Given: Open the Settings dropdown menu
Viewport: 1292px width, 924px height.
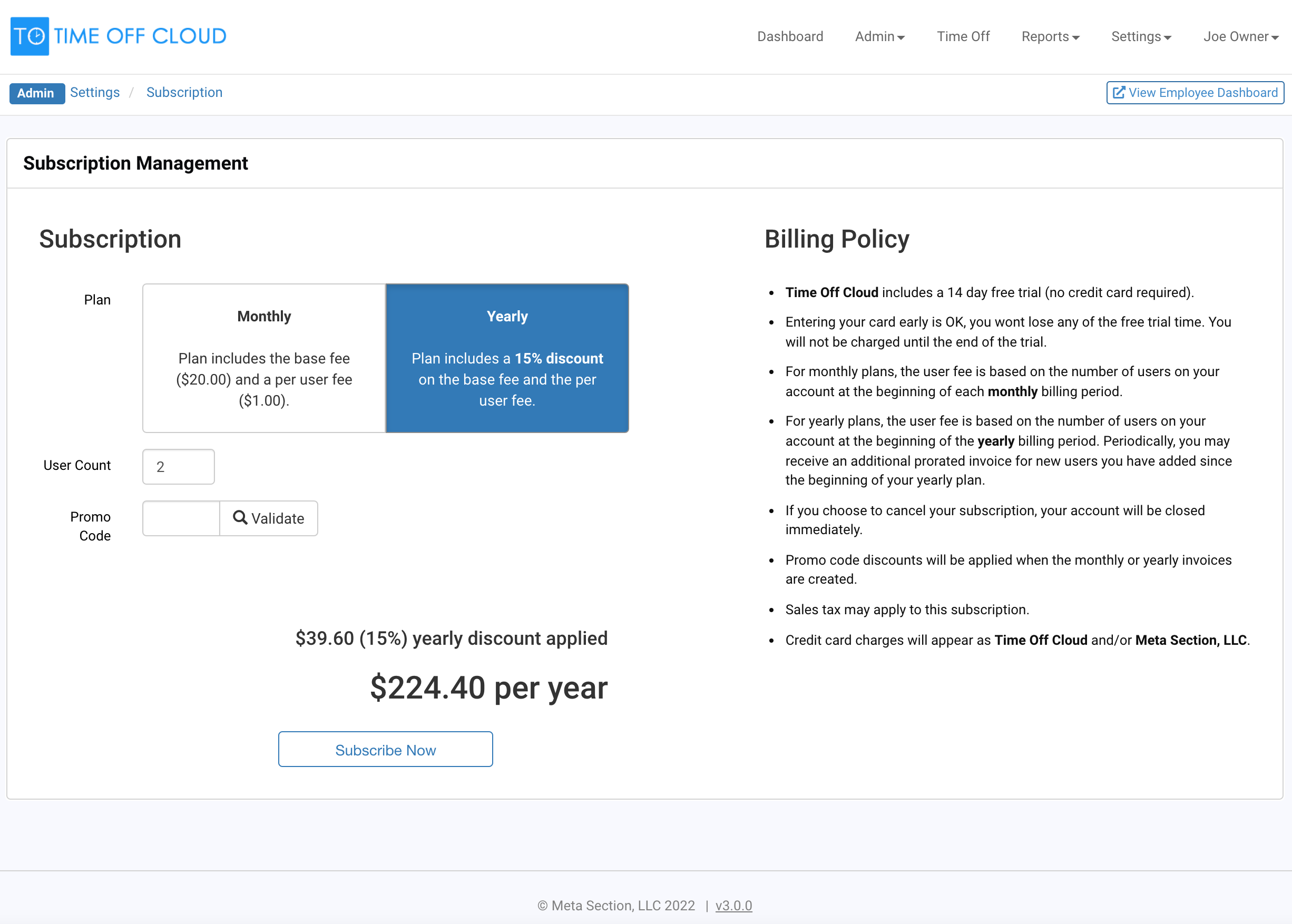Looking at the screenshot, I should pyautogui.click(x=1140, y=36).
